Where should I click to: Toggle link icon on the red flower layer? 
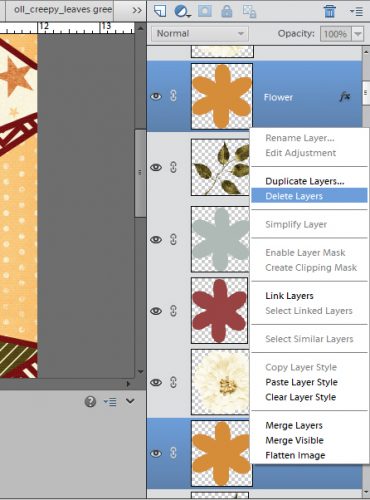click(x=173, y=311)
